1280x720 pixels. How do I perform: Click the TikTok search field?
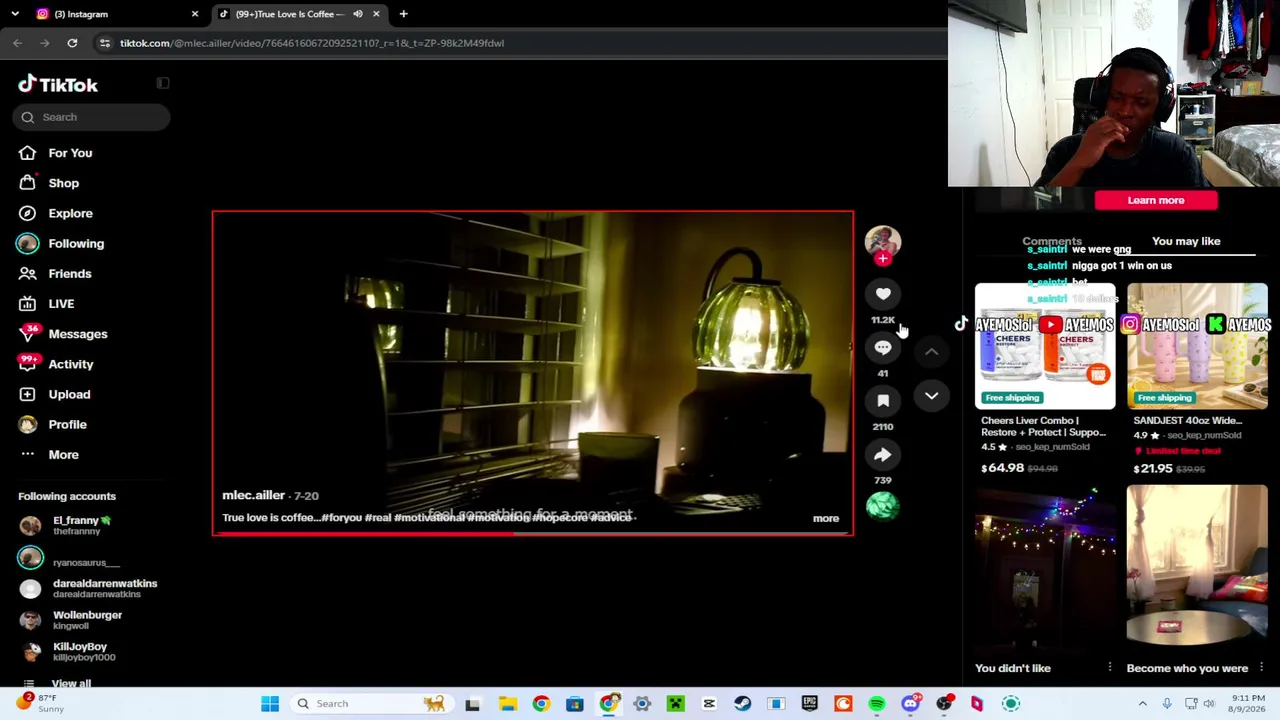(92, 117)
